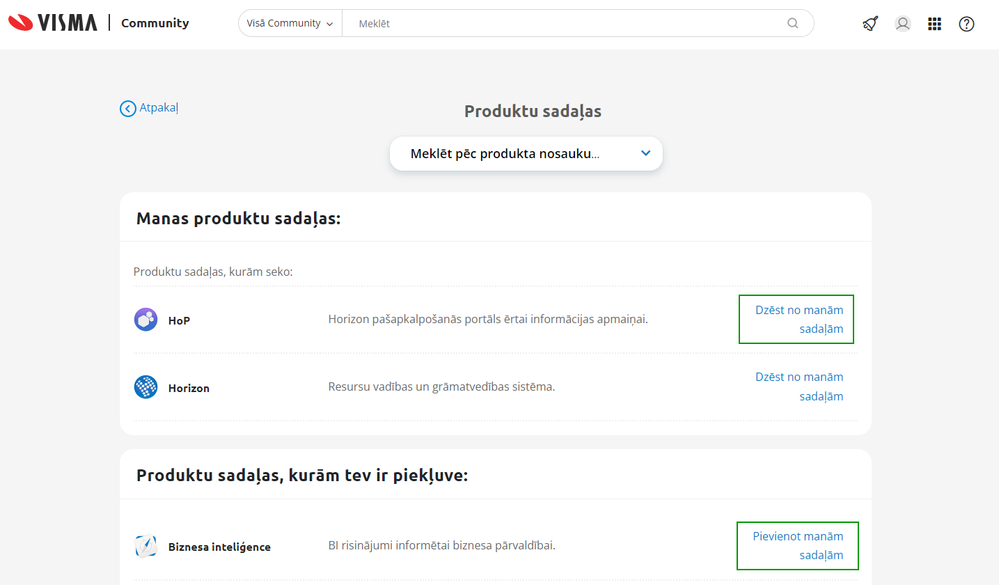Viewport: 999px width, 585px height.
Task: Open the help question mark icon
Action: pyautogui.click(x=967, y=24)
